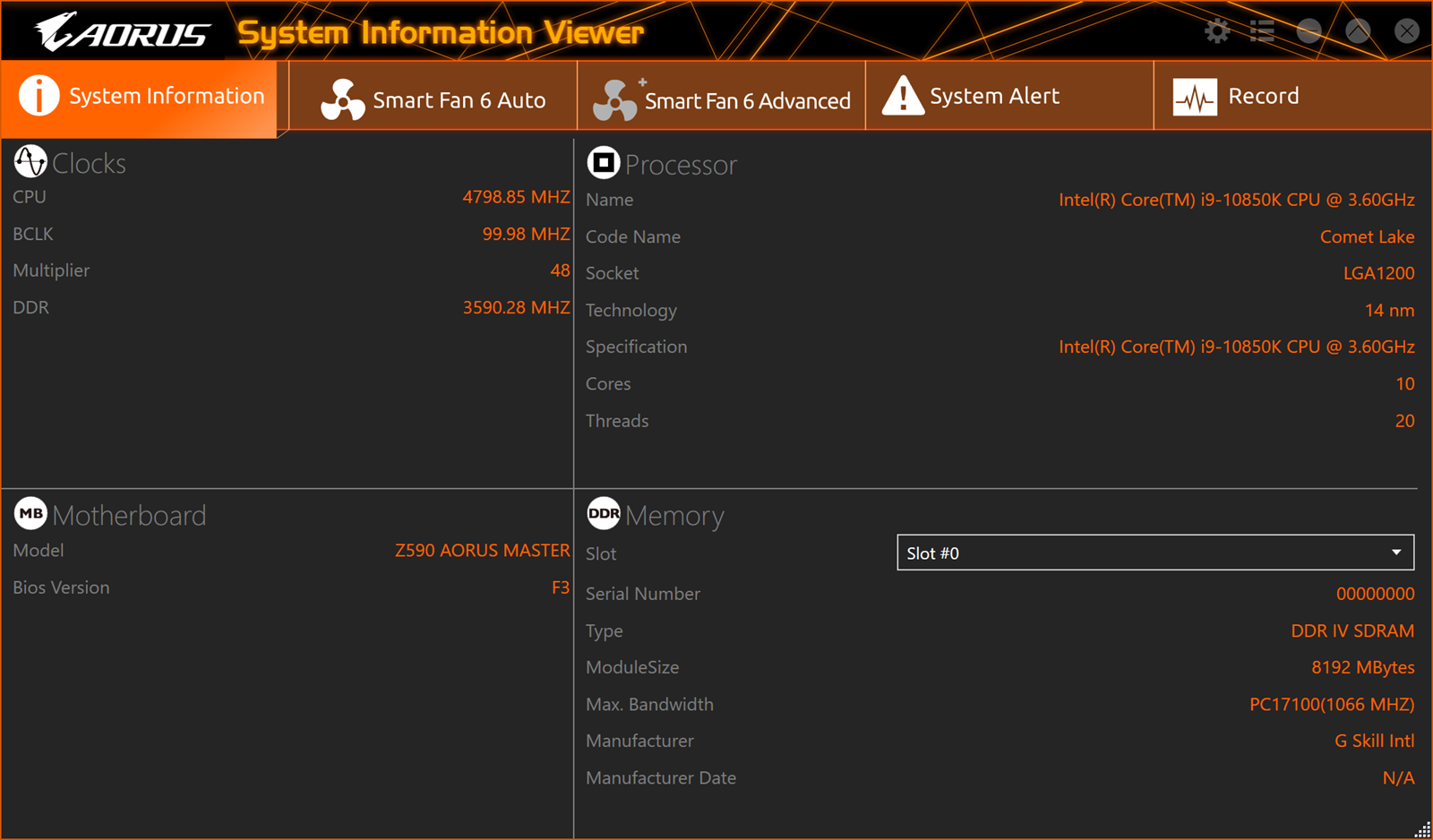Click the Bios Version value F3

click(x=560, y=587)
